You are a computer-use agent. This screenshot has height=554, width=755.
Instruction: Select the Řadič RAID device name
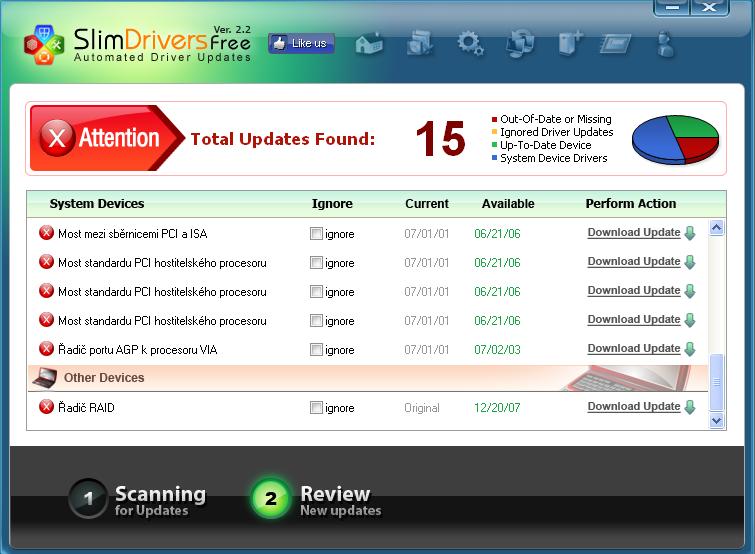pyautogui.click(x=86, y=408)
